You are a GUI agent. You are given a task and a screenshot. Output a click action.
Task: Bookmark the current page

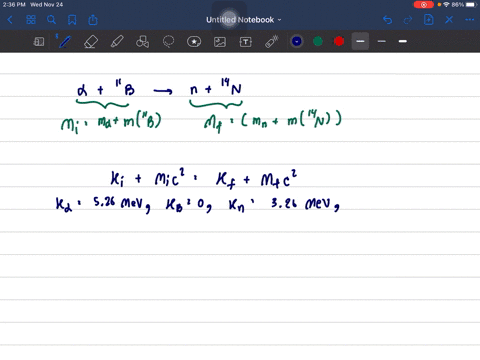point(72,20)
